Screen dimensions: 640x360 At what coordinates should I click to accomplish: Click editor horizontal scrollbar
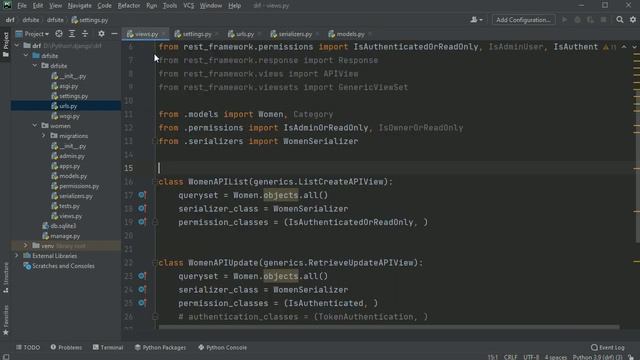pos(389,327)
